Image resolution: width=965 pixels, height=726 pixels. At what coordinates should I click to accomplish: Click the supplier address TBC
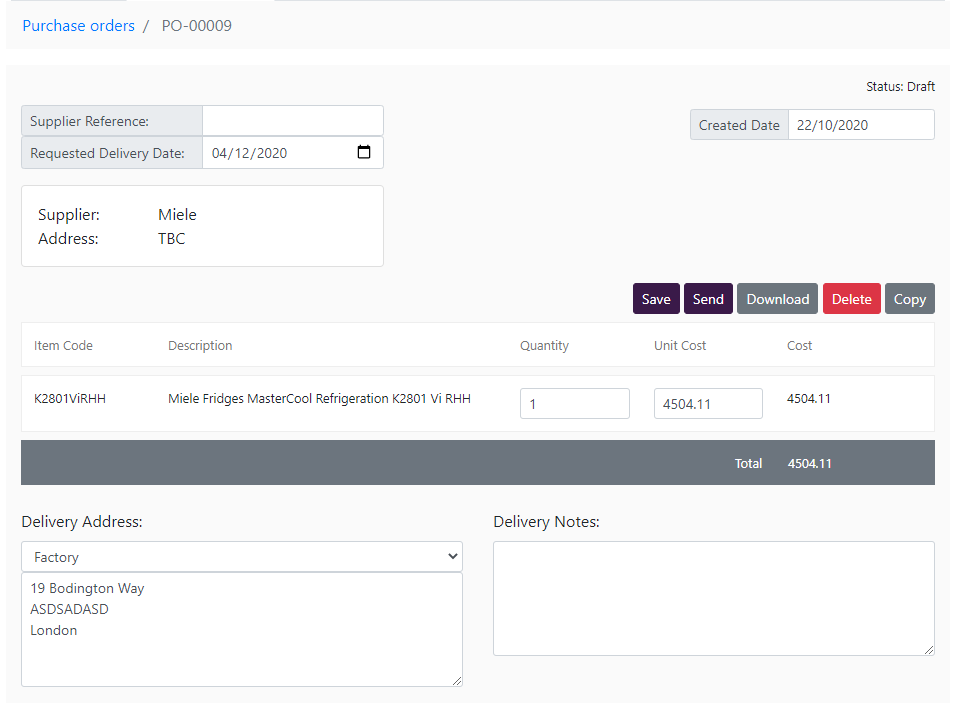coord(171,239)
